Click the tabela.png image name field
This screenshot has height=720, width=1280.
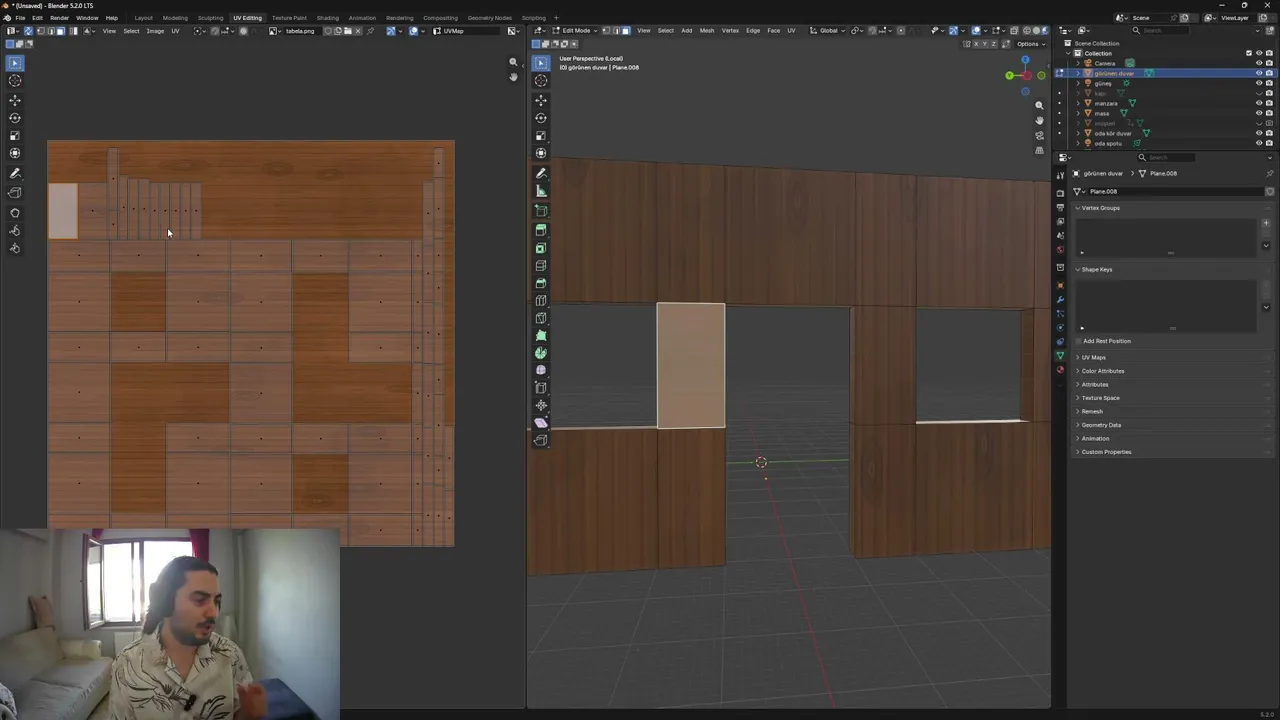pyautogui.click(x=300, y=31)
